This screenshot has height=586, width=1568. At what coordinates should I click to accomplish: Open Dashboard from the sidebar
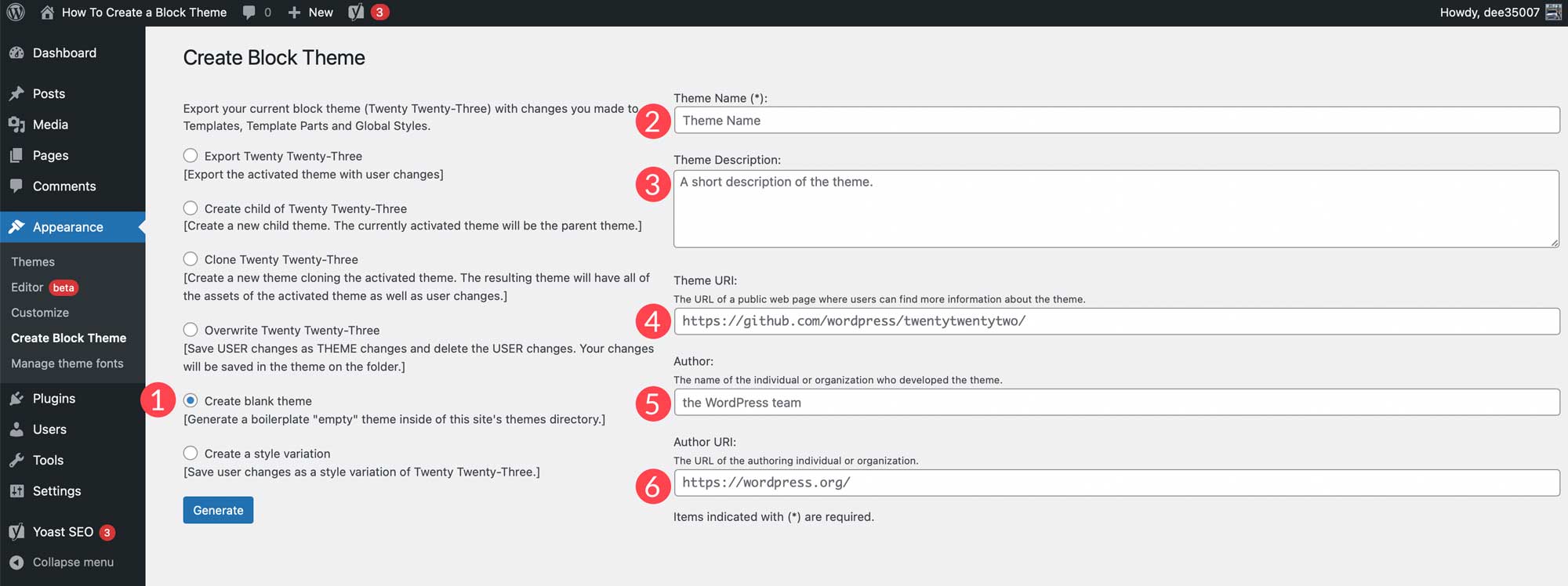click(64, 53)
